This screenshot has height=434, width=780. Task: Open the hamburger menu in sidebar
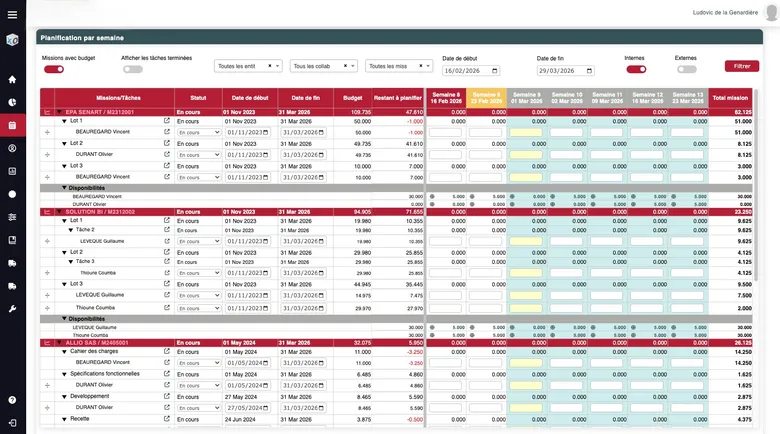click(x=12, y=12)
